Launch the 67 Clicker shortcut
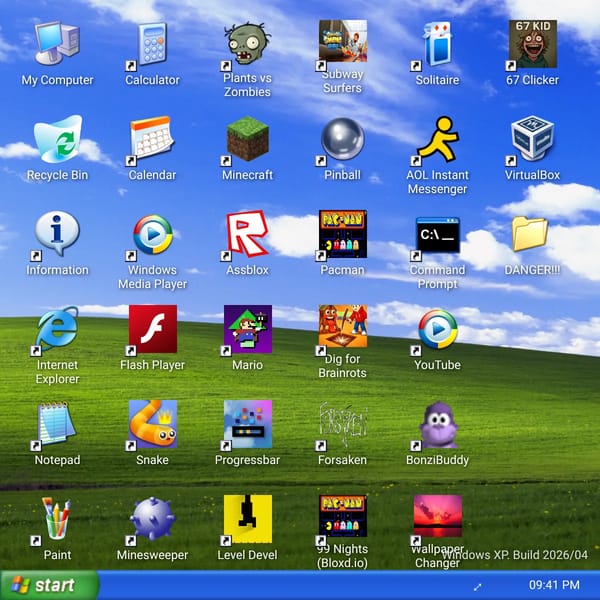The image size is (600, 600). point(532,44)
